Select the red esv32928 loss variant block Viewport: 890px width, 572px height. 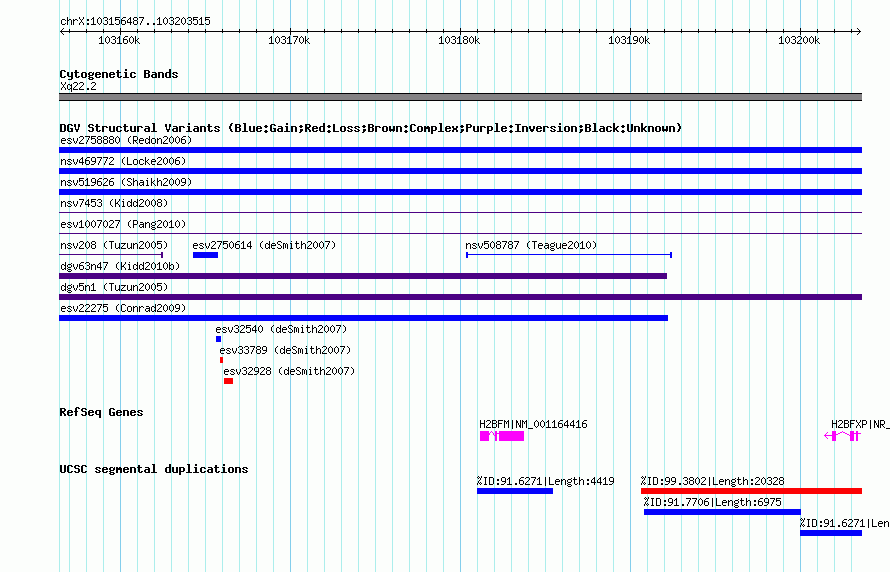point(228,381)
